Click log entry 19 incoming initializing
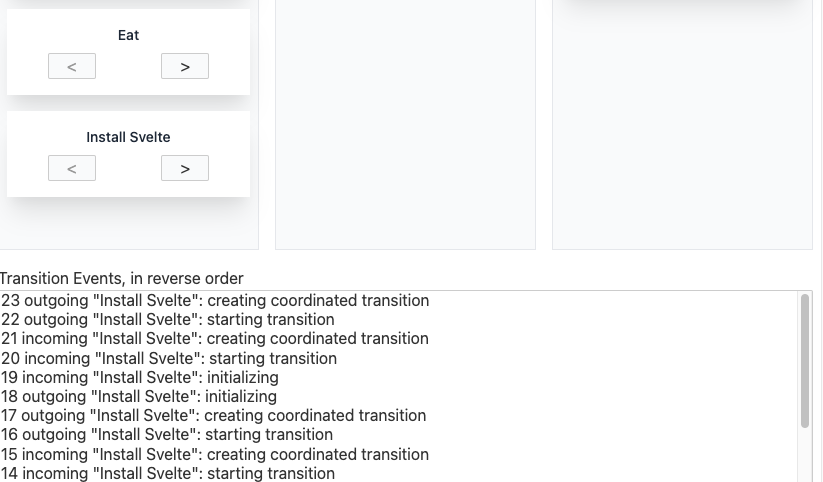Screen dimensions: 823x482 pyautogui.click(x=140, y=378)
